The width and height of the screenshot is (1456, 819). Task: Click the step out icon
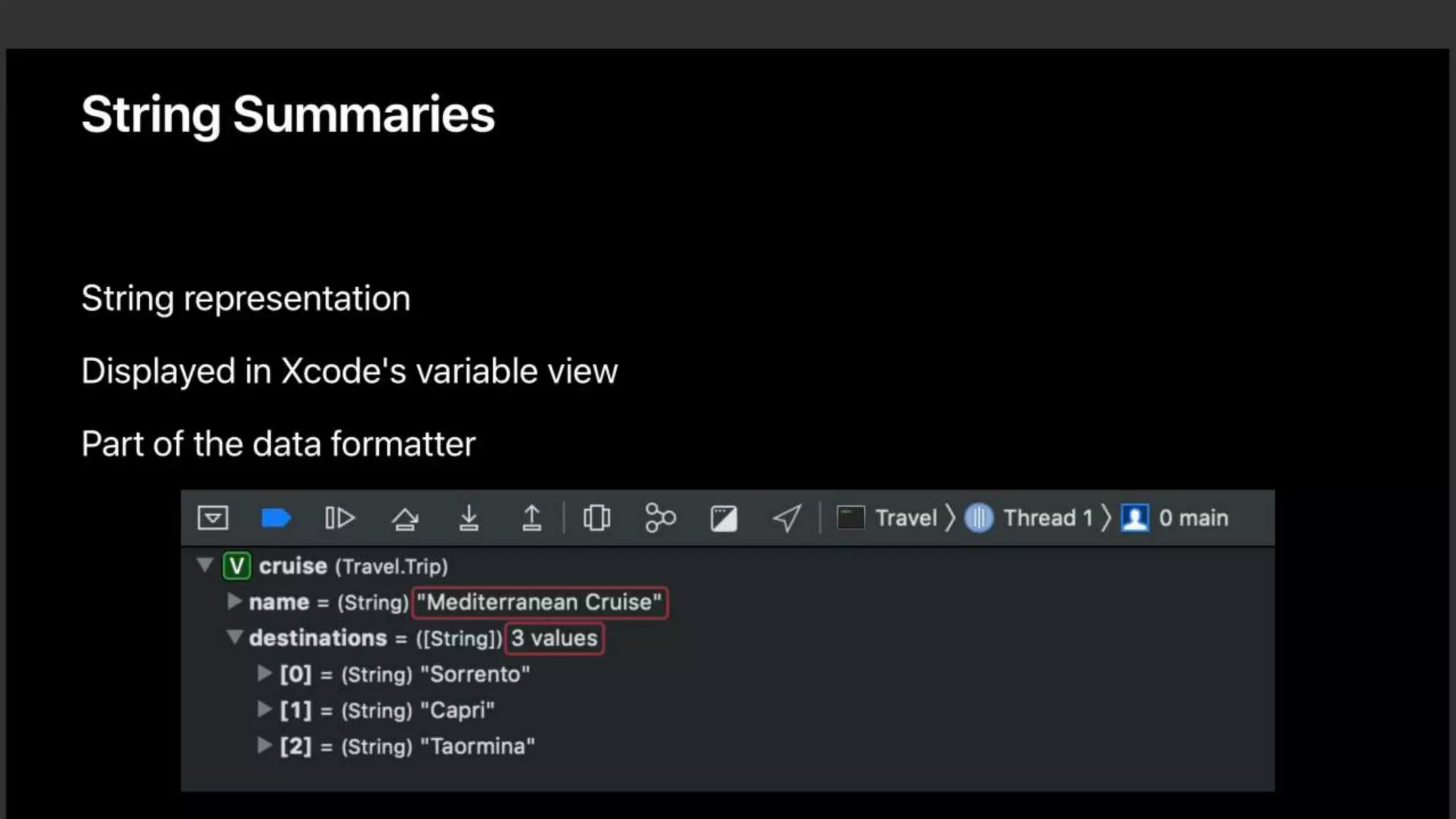(532, 518)
